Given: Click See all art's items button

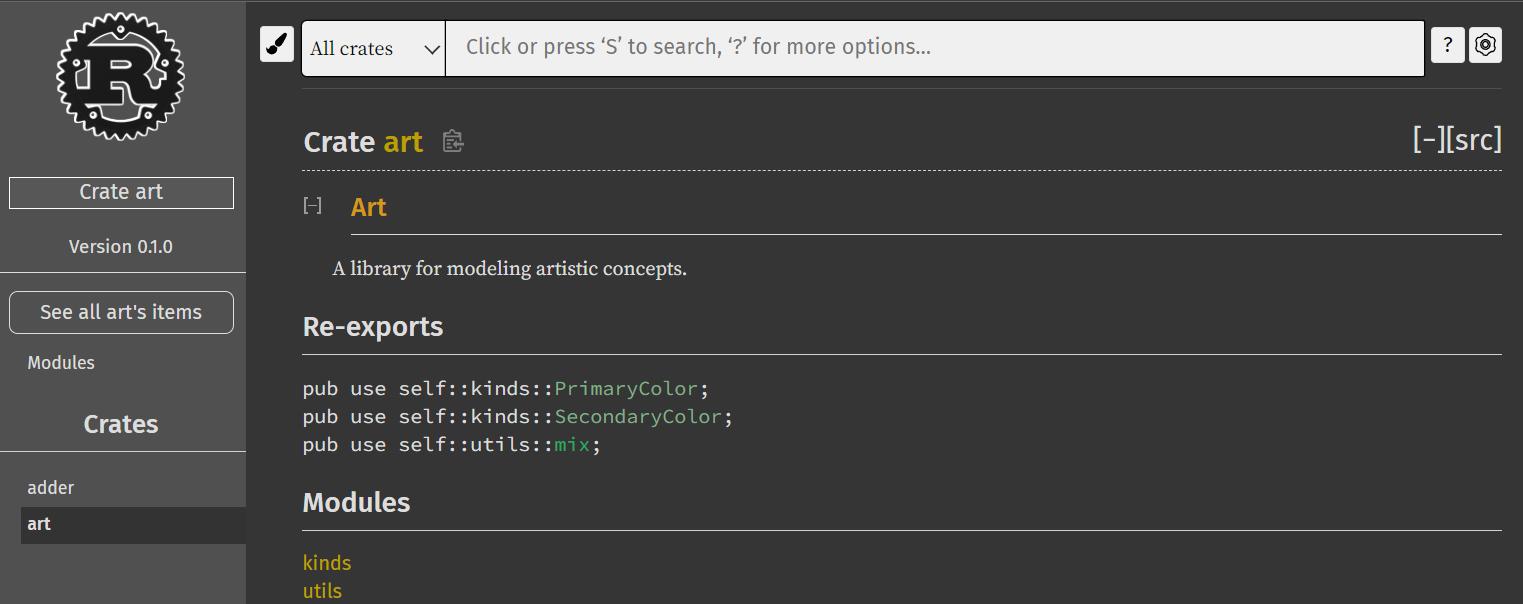Looking at the screenshot, I should [121, 312].
